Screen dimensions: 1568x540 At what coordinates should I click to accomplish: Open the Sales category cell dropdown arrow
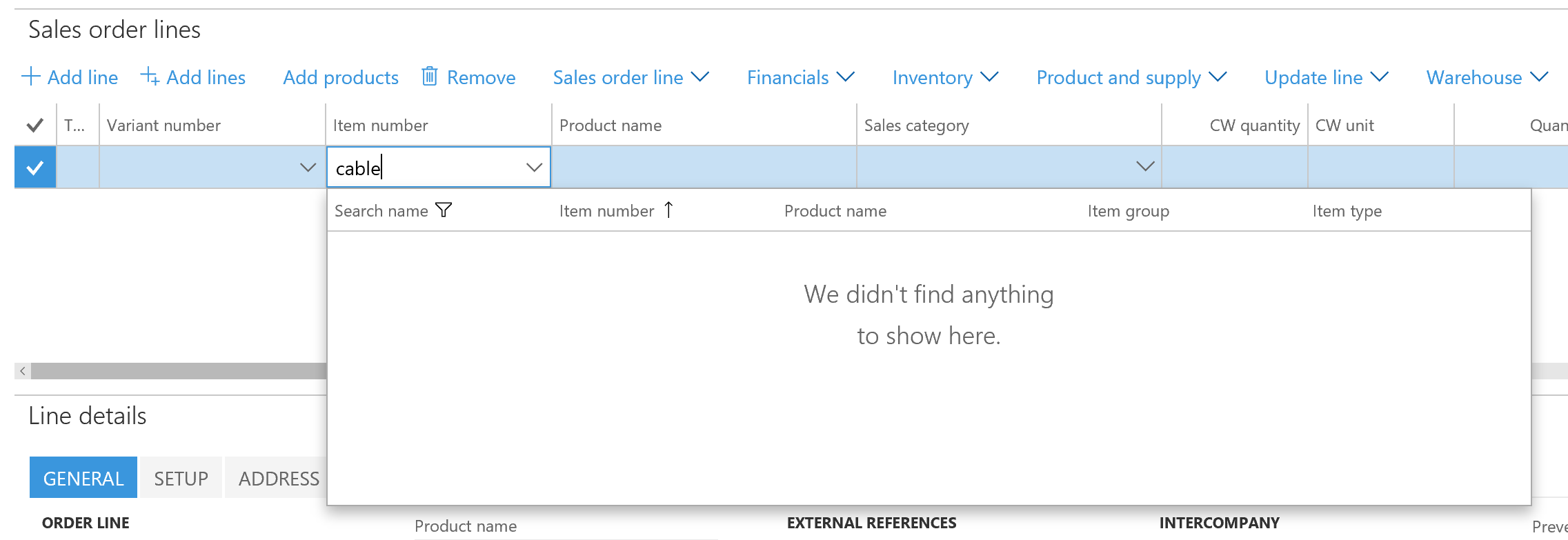[x=1145, y=166]
